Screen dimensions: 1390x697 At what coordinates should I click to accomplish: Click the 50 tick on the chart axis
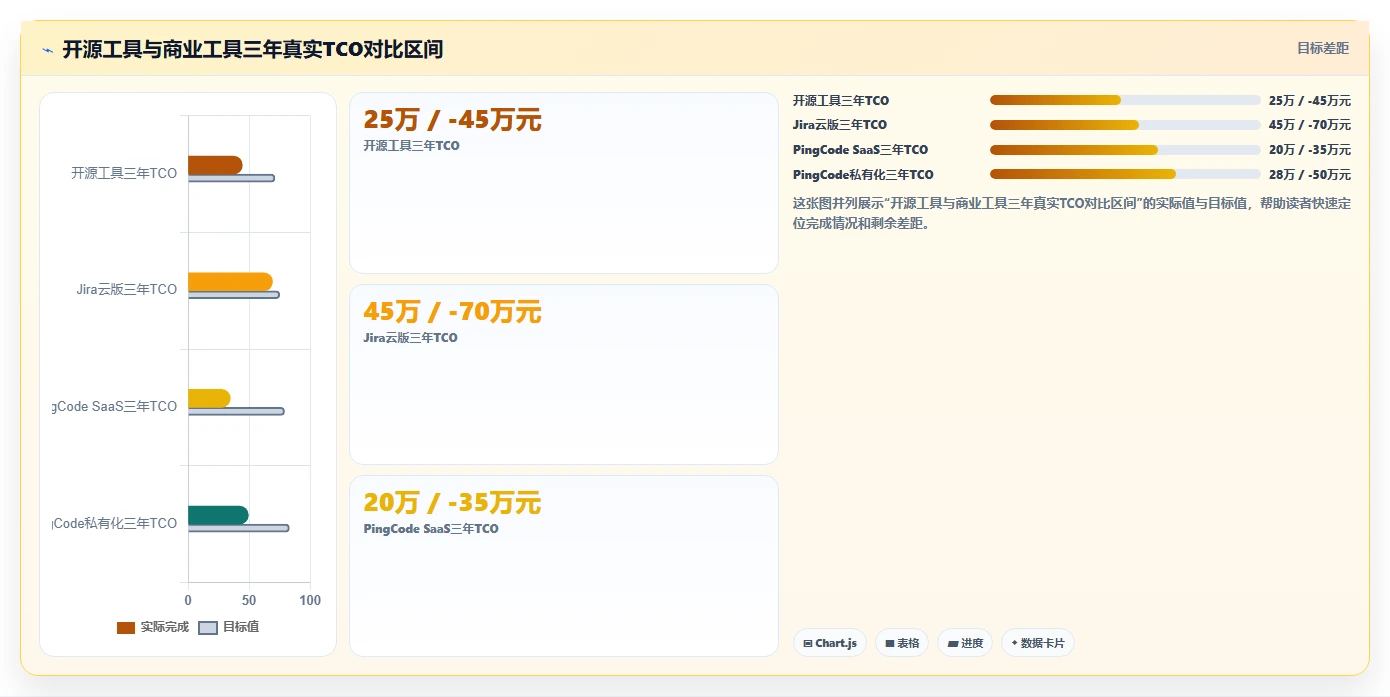[x=249, y=600]
